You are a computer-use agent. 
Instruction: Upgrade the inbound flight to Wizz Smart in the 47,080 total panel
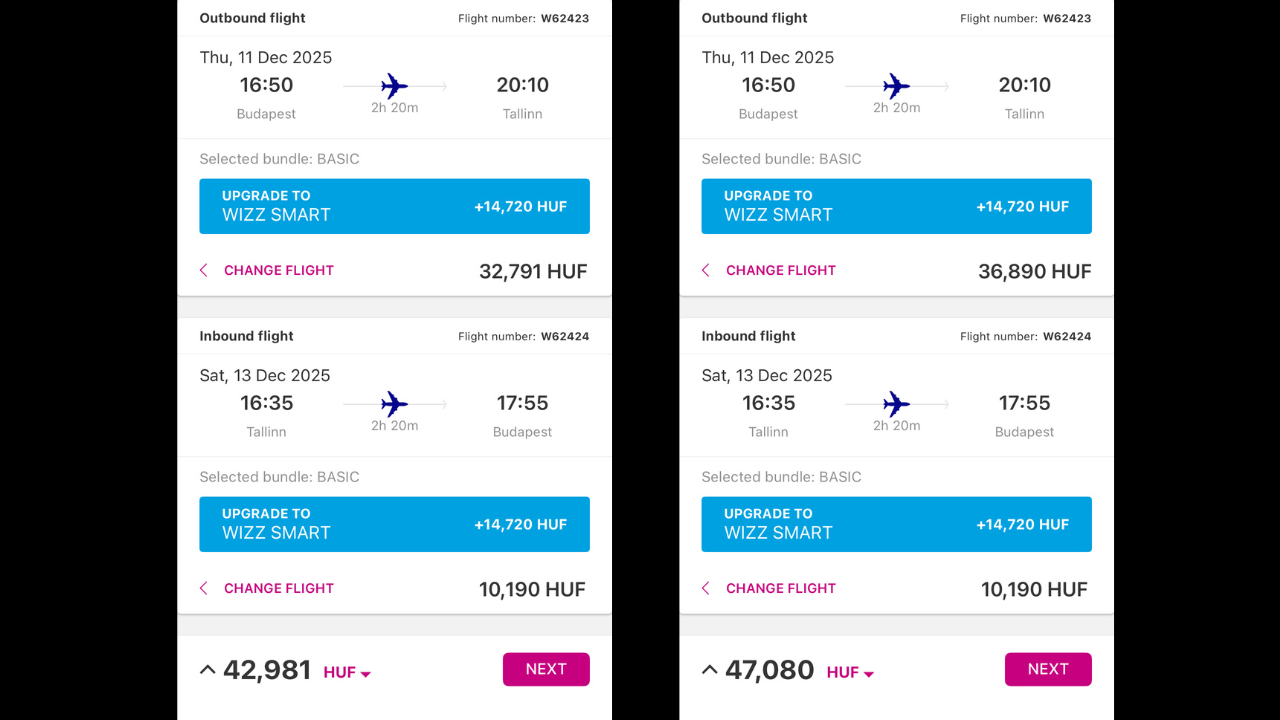[x=896, y=524]
